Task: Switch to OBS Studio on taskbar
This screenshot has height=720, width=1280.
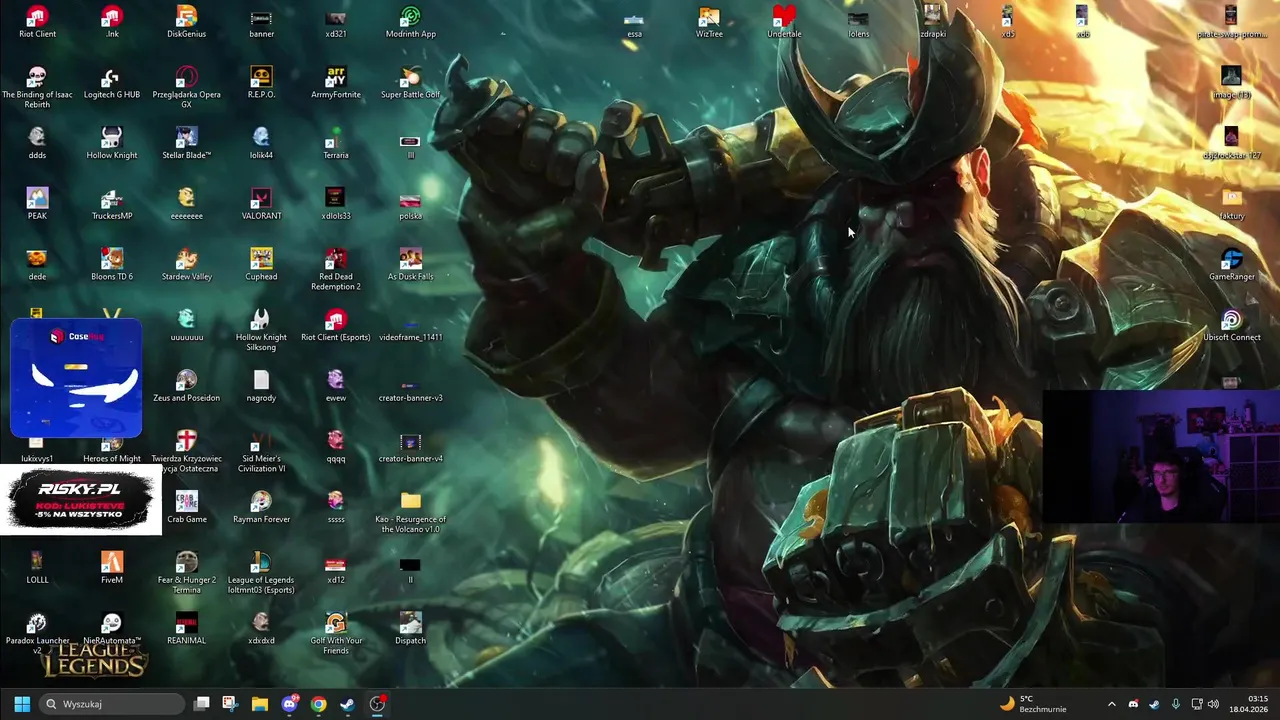Action: coord(377,704)
